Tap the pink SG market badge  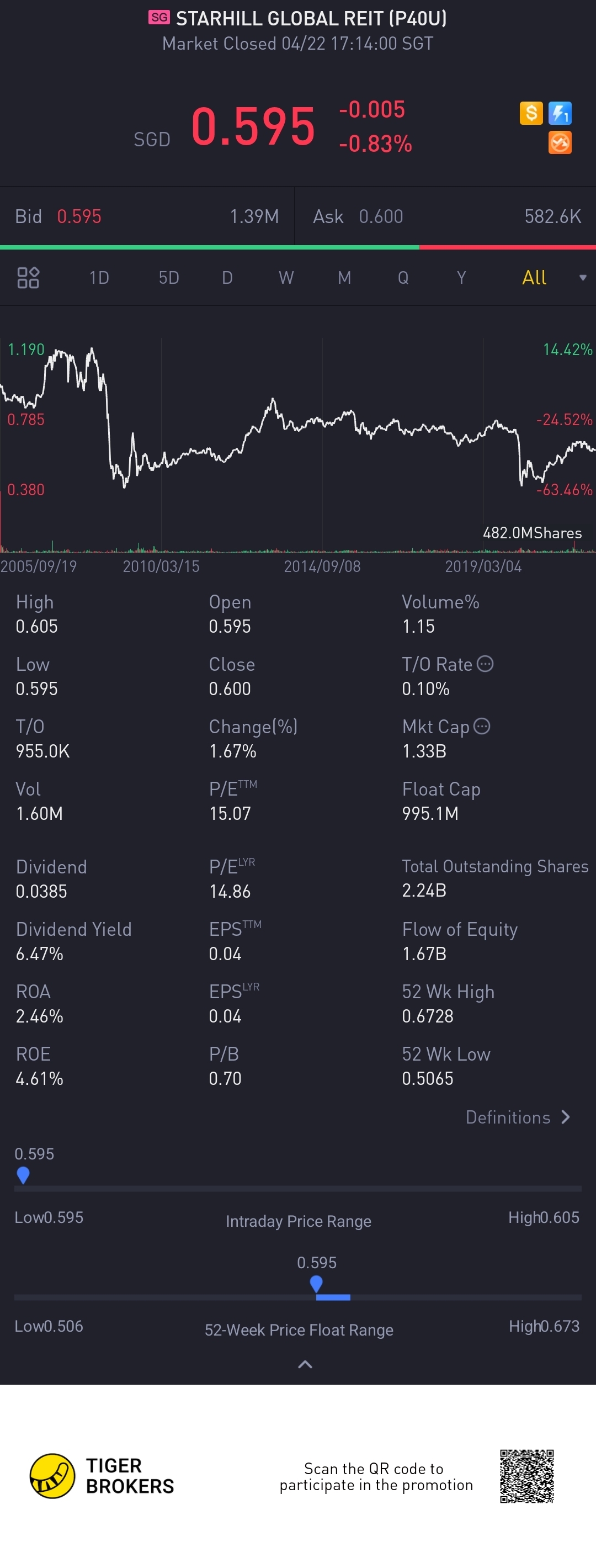159,18
